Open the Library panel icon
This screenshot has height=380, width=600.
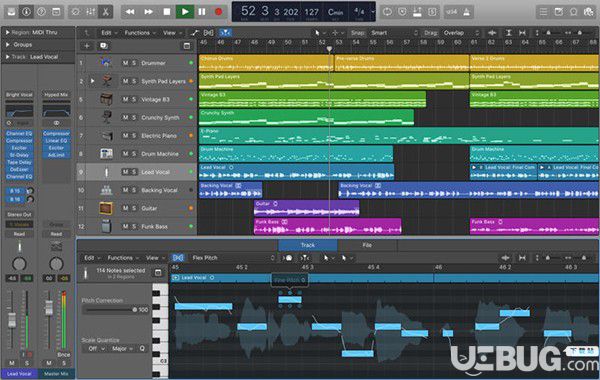(x=11, y=12)
